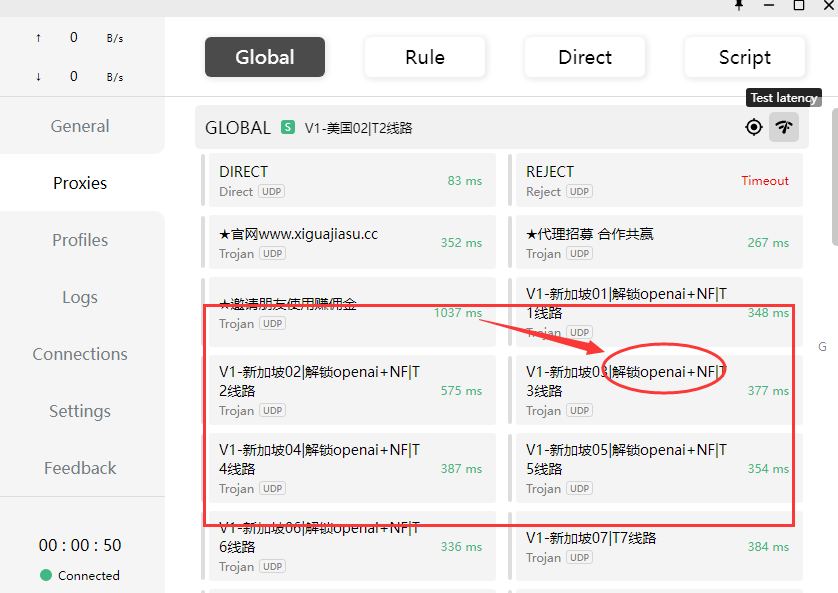Viewport: 838px width, 593px height.
Task: Switch proxy mode to Script
Action: tap(745, 57)
